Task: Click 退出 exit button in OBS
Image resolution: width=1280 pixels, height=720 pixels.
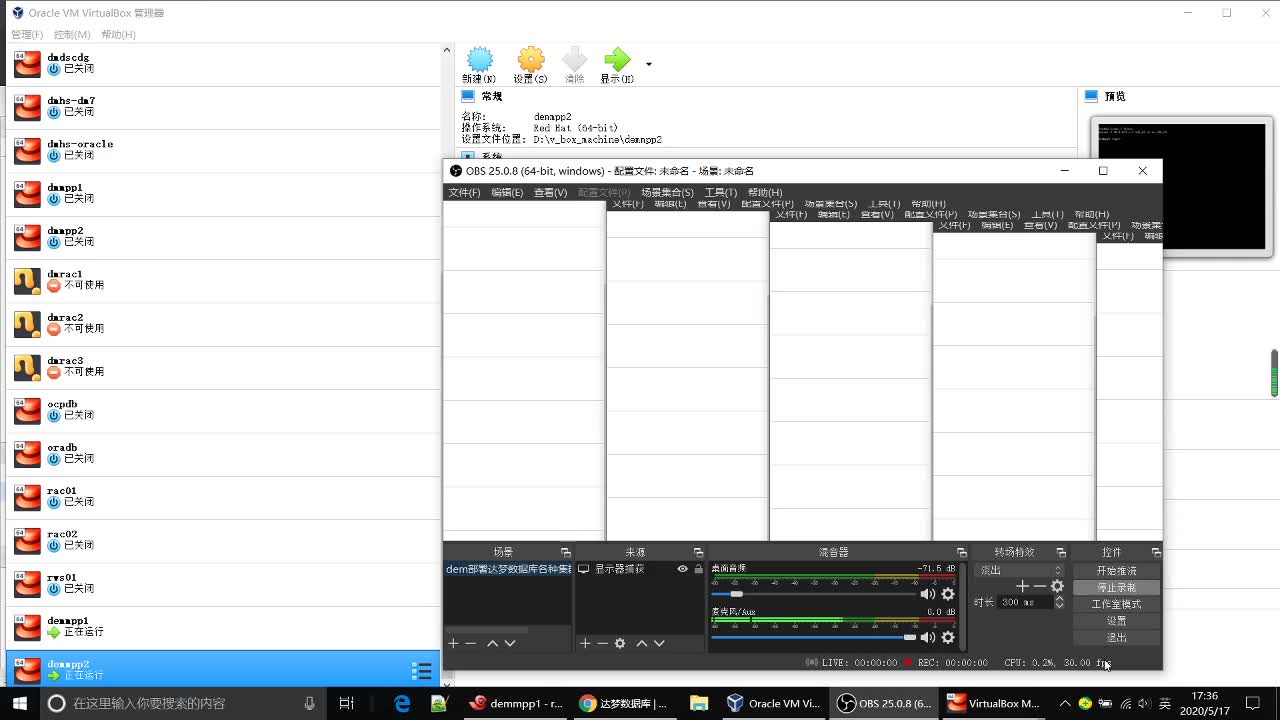Action: point(1116,638)
